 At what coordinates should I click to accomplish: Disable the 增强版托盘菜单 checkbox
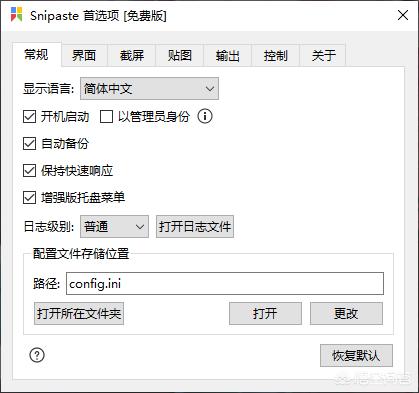pos(29,198)
